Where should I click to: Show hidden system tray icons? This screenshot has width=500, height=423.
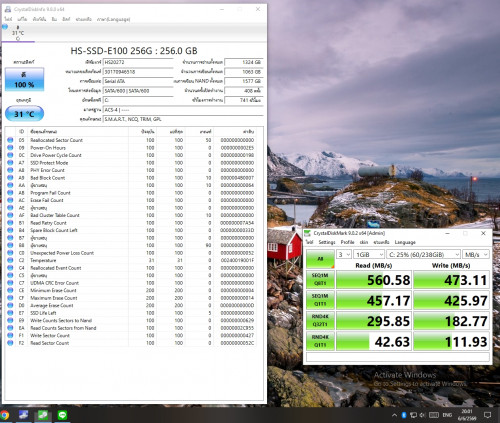coord(395,415)
